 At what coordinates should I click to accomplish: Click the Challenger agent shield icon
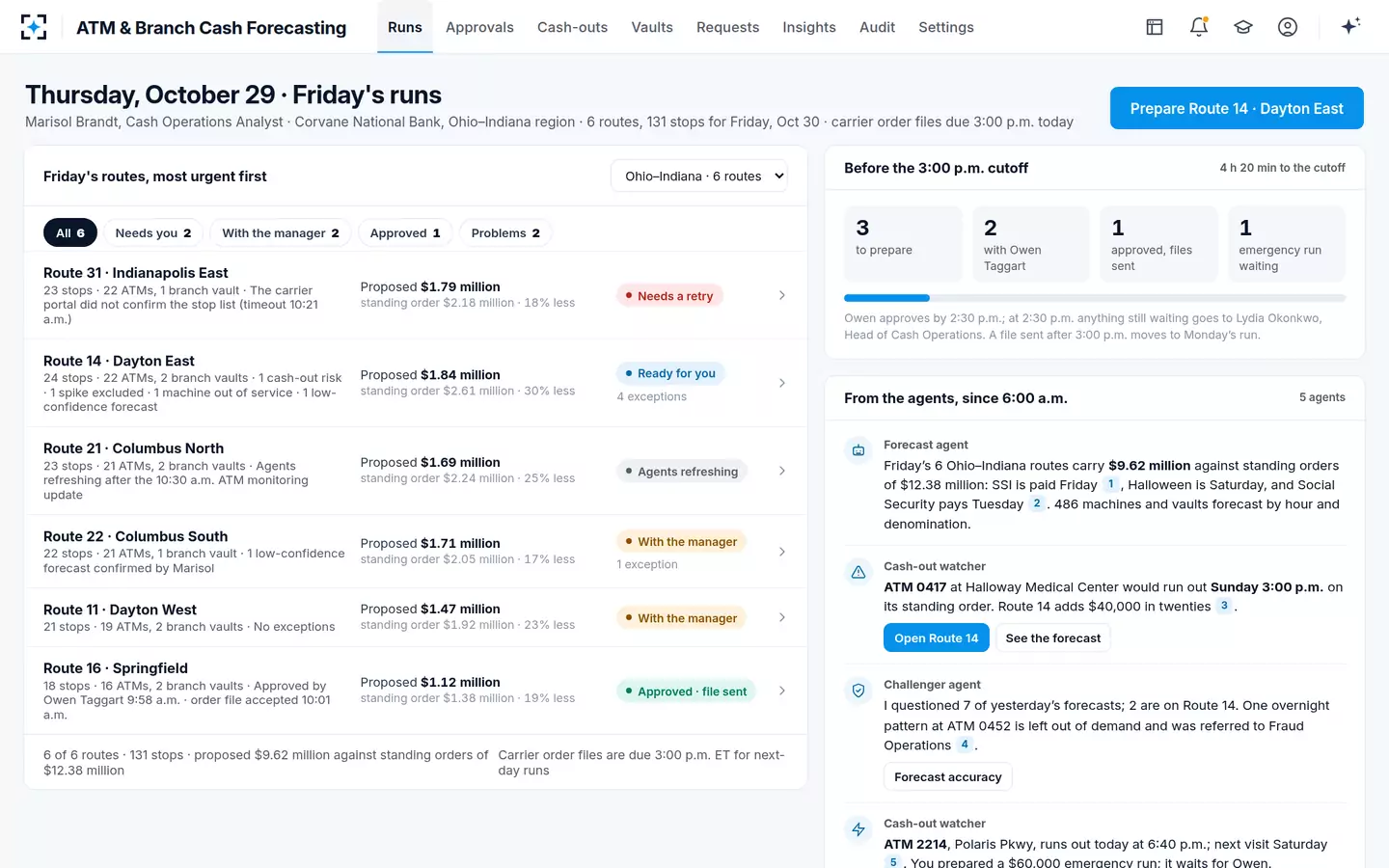point(858,691)
